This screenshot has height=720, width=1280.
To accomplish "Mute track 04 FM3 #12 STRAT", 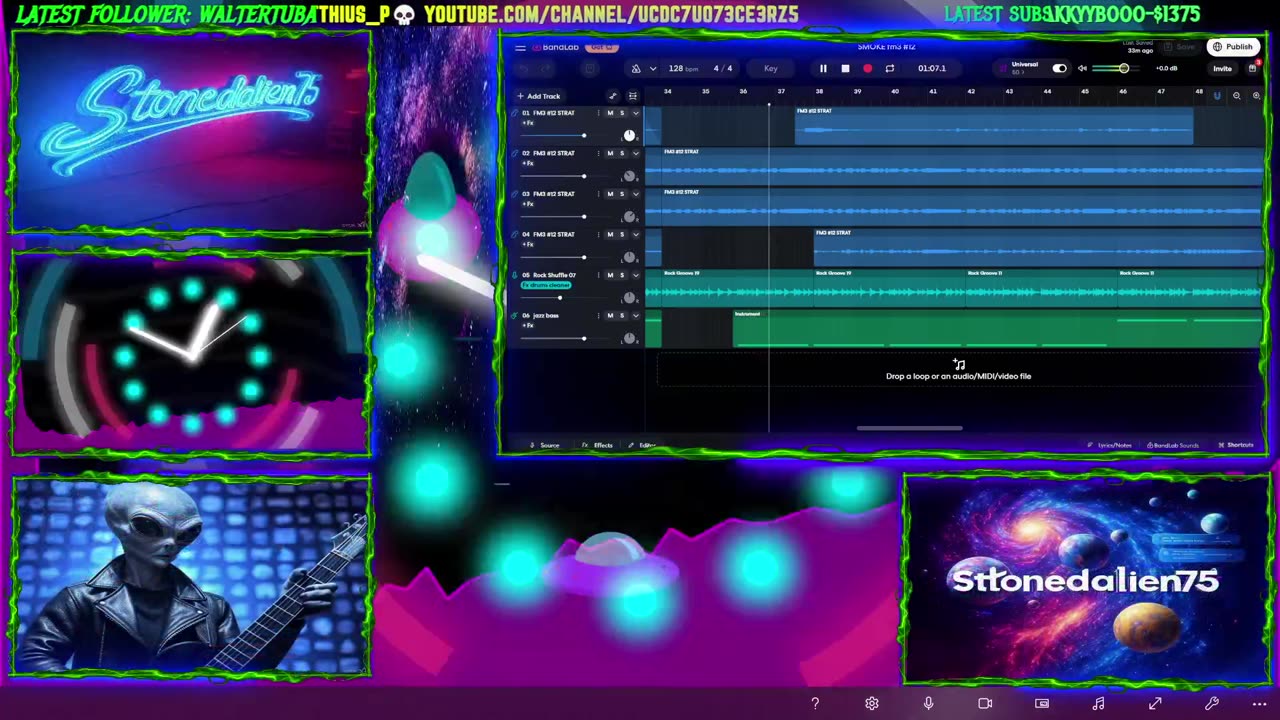I will click(x=610, y=234).
